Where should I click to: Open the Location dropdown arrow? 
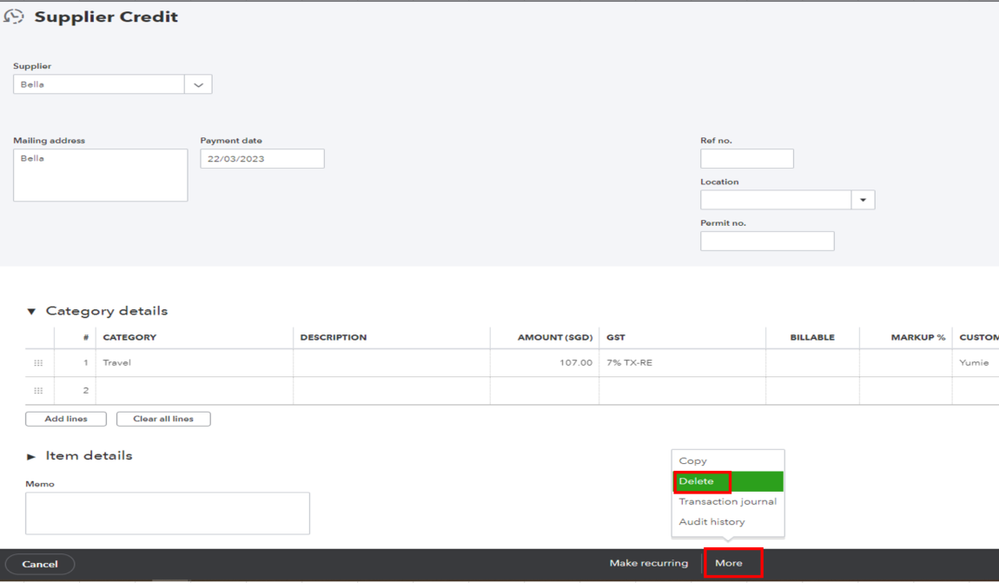[x=863, y=200]
